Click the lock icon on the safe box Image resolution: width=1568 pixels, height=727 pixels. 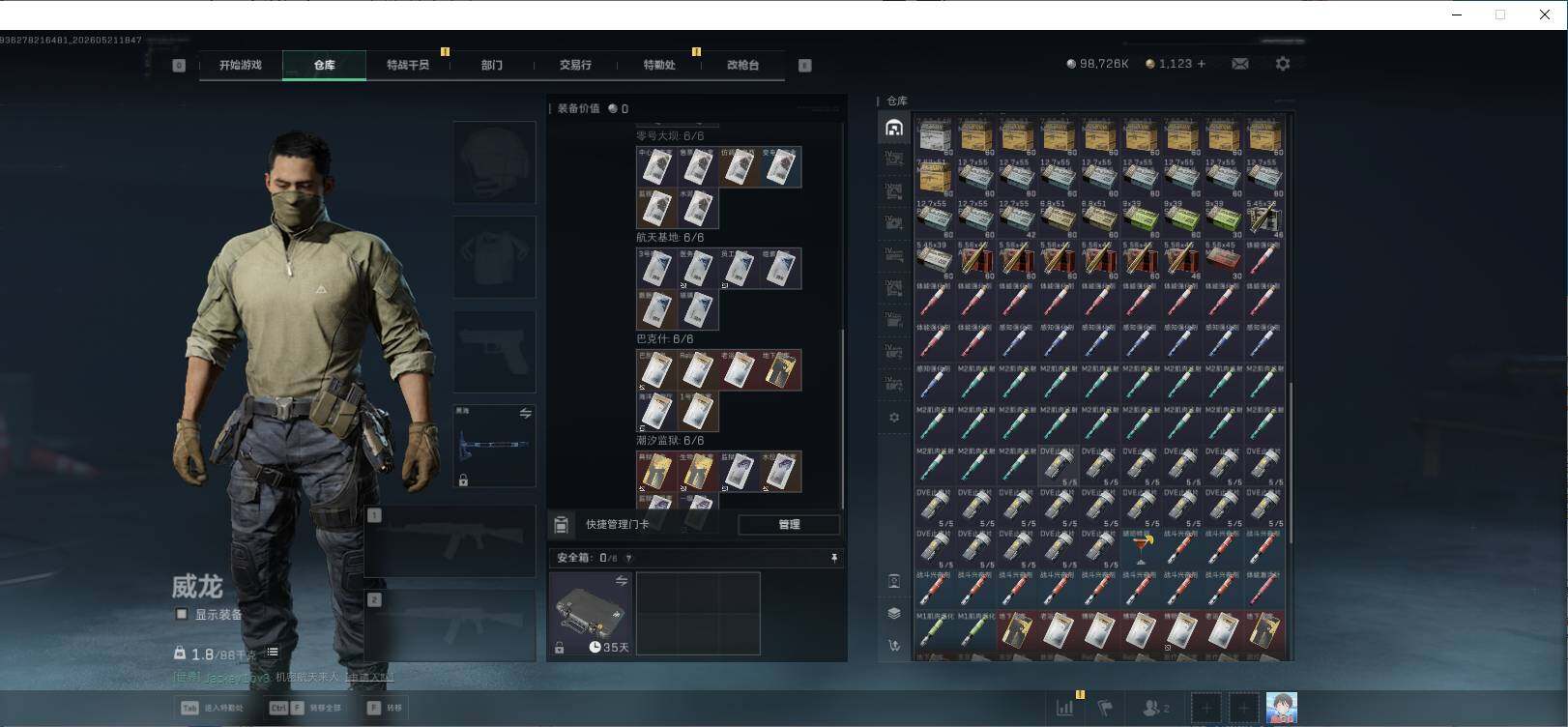tap(559, 648)
